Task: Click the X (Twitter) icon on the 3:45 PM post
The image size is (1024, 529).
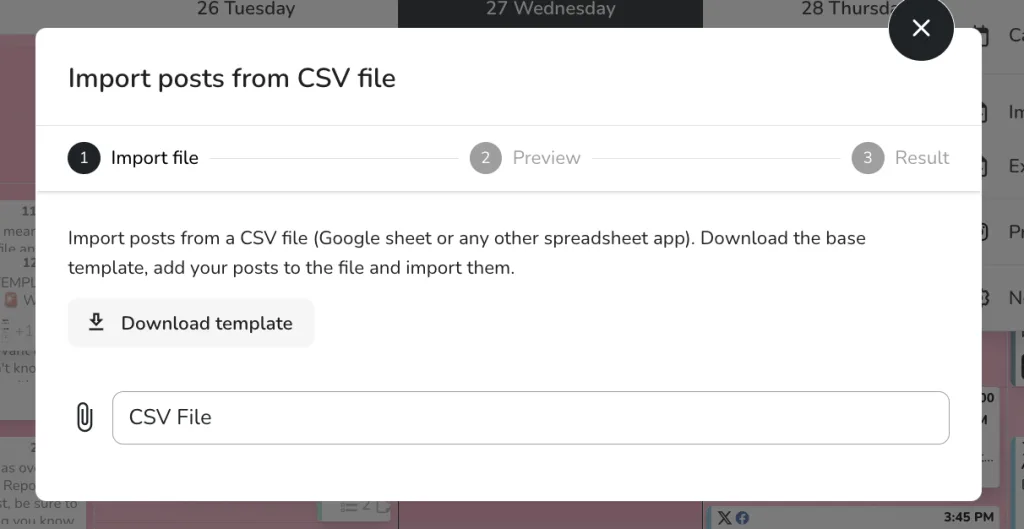Action: point(724,518)
